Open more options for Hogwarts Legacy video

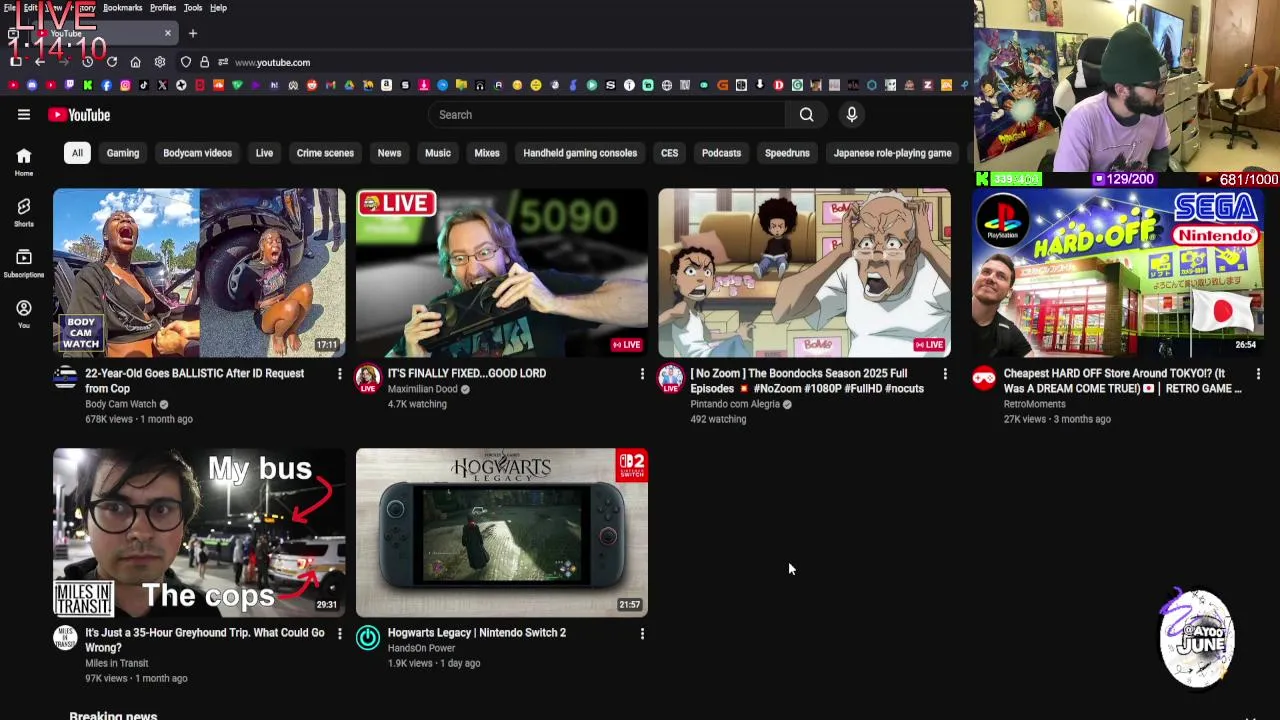pos(642,633)
